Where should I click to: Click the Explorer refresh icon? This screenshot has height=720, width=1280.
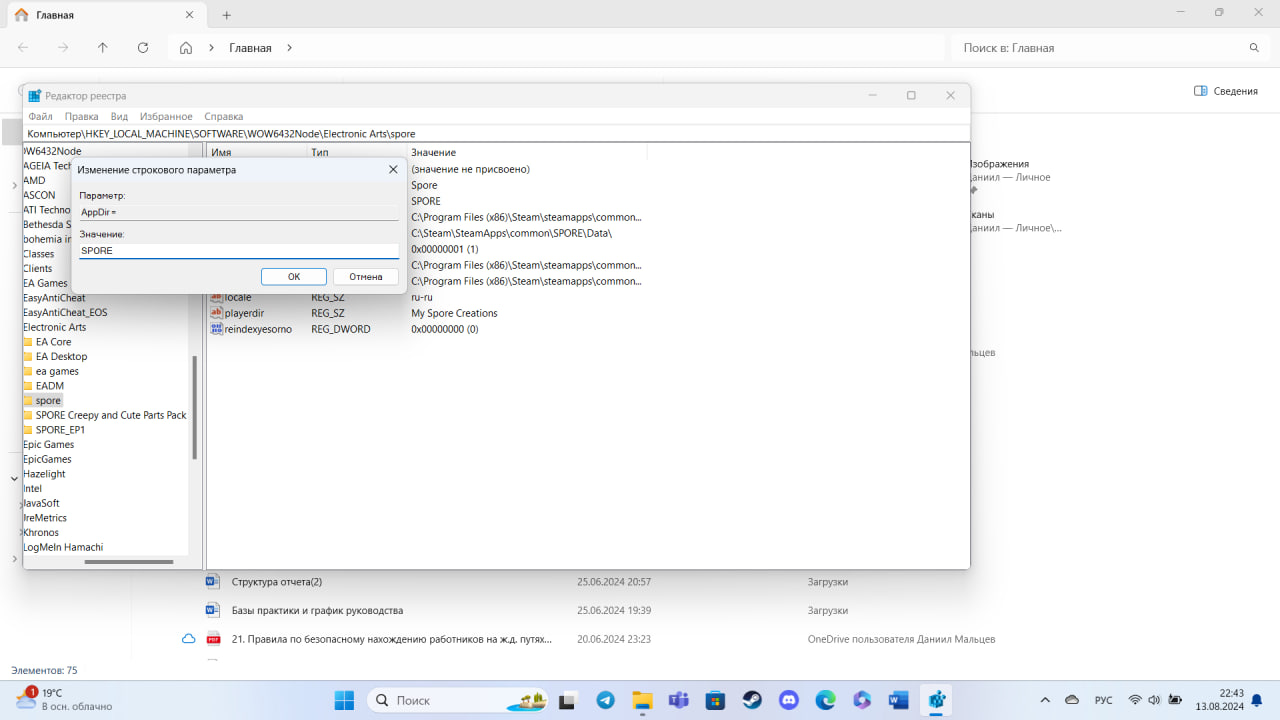coord(142,47)
